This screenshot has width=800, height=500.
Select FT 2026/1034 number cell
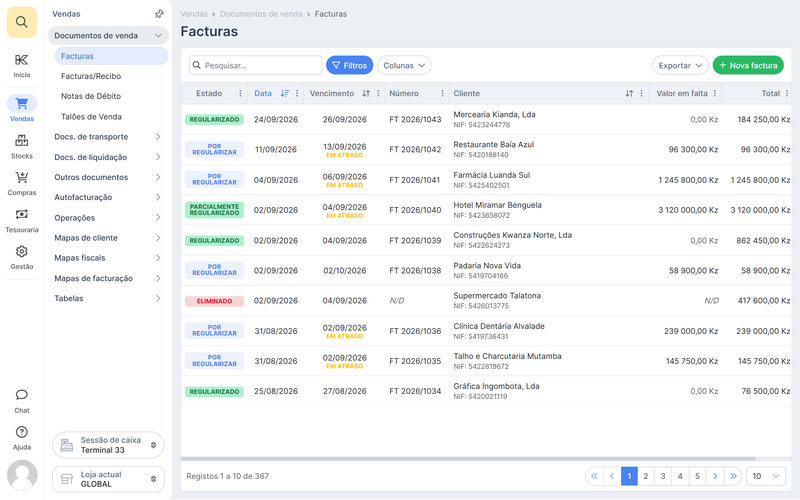[x=415, y=391]
